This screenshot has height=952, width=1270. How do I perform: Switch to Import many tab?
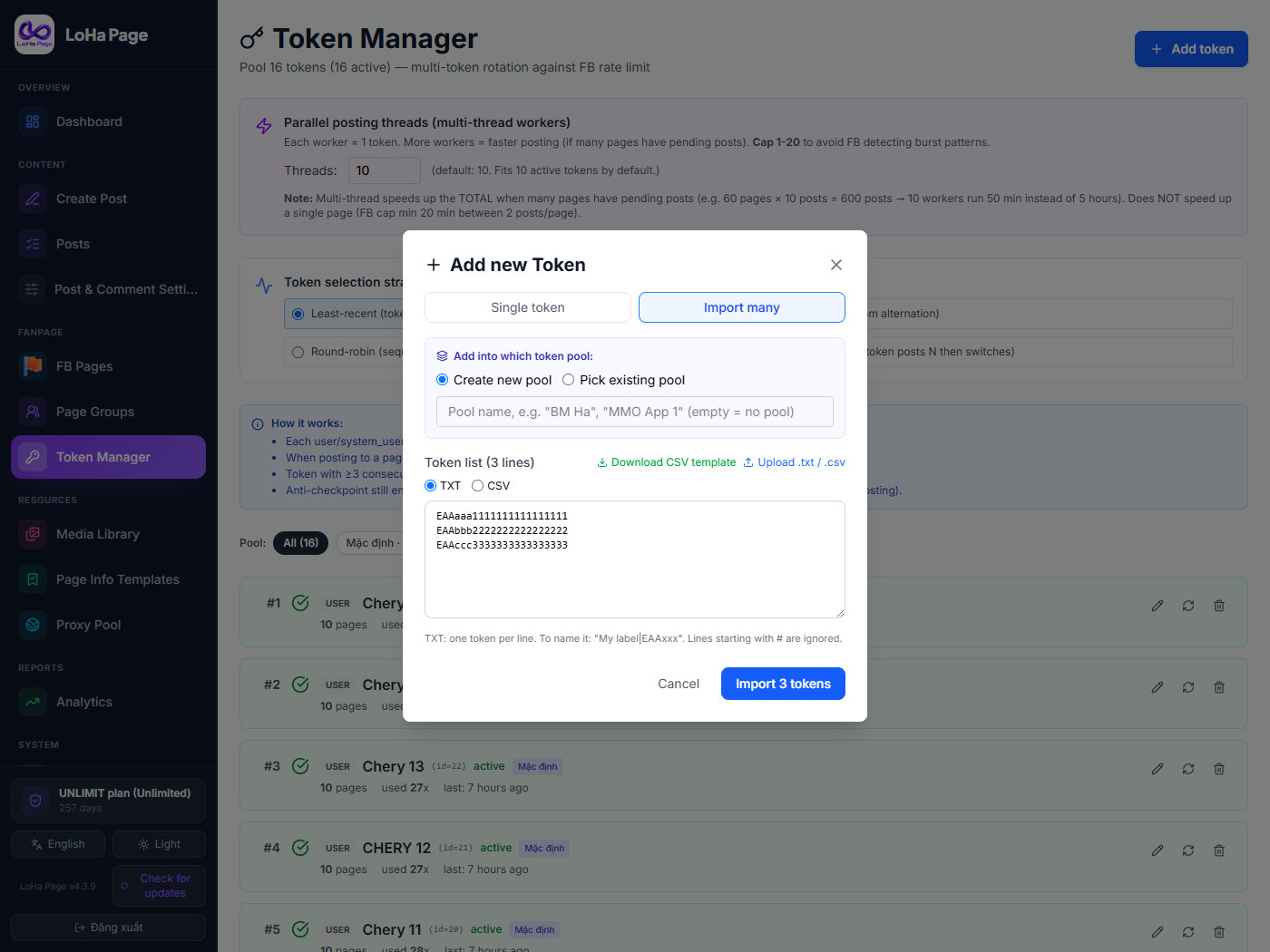pos(742,307)
